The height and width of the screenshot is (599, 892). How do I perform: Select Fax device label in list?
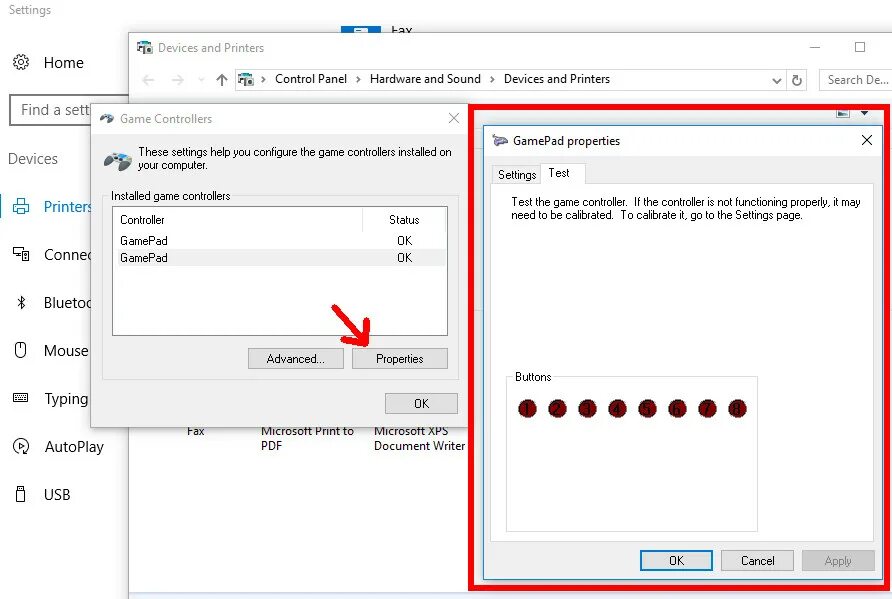pyautogui.click(x=196, y=431)
